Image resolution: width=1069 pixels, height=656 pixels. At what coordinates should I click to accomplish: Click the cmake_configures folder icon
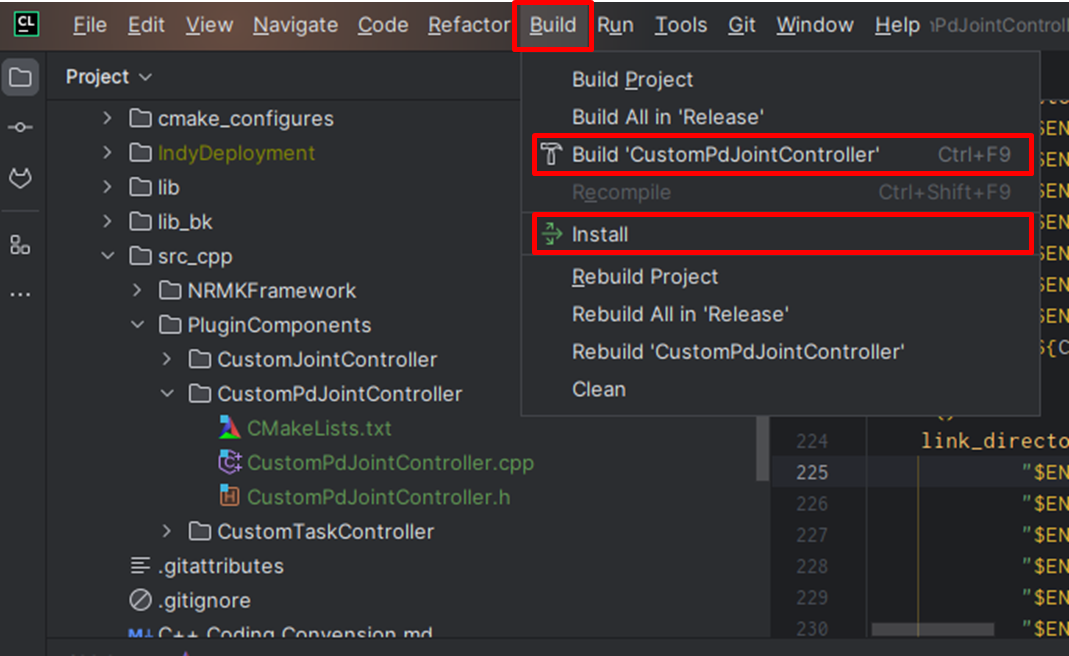(140, 118)
